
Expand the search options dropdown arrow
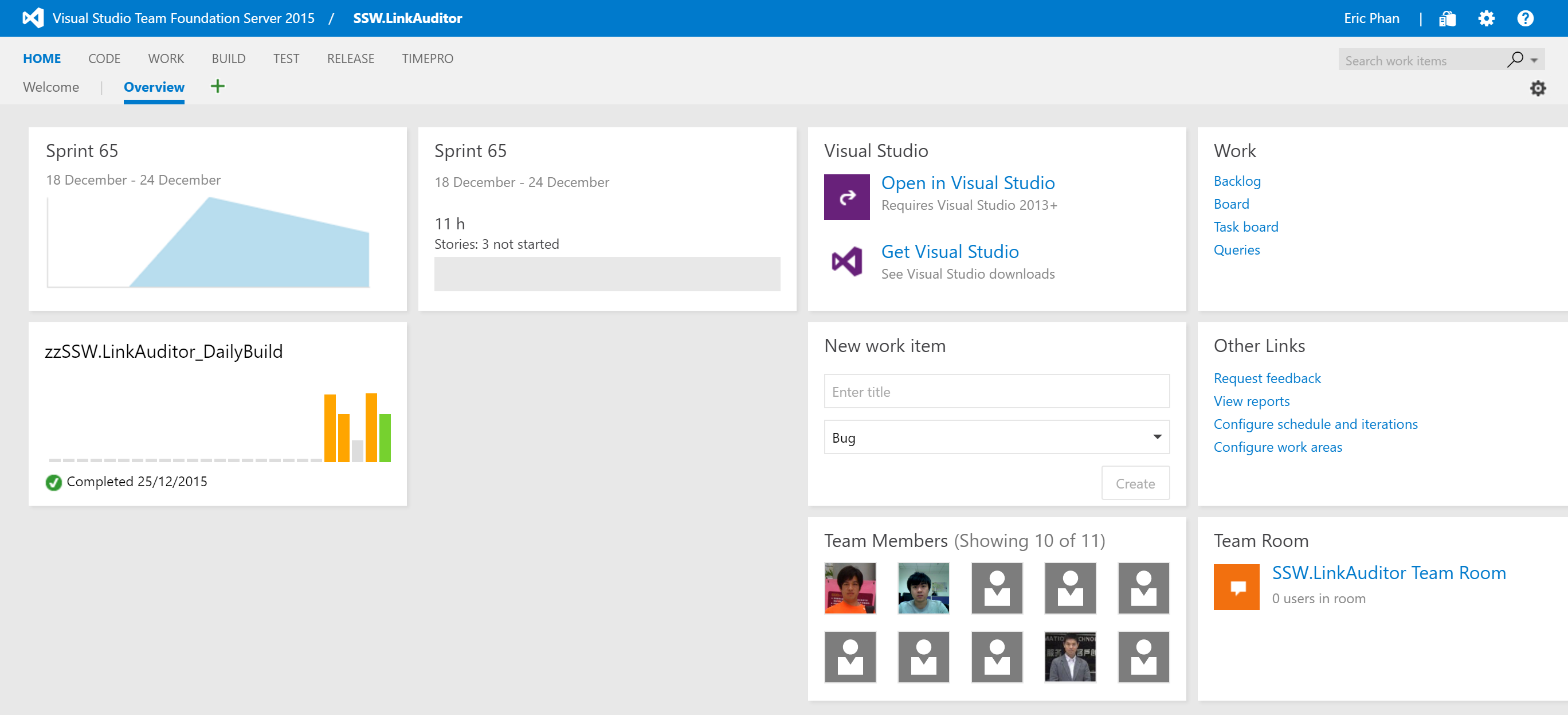1534,60
